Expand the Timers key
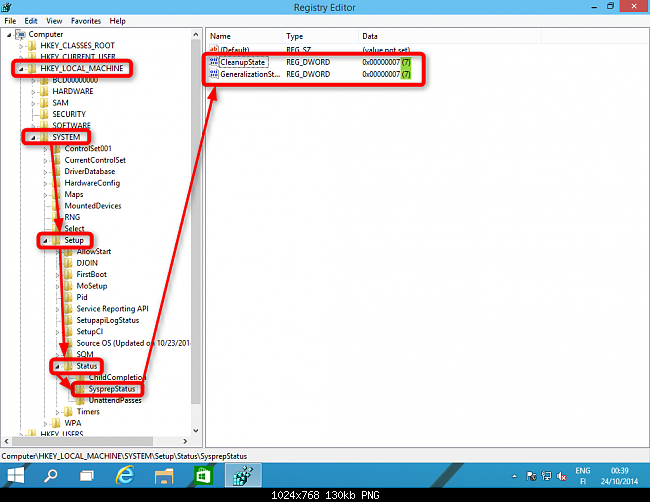Image resolution: width=650 pixels, height=502 pixels. pos(58,412)
